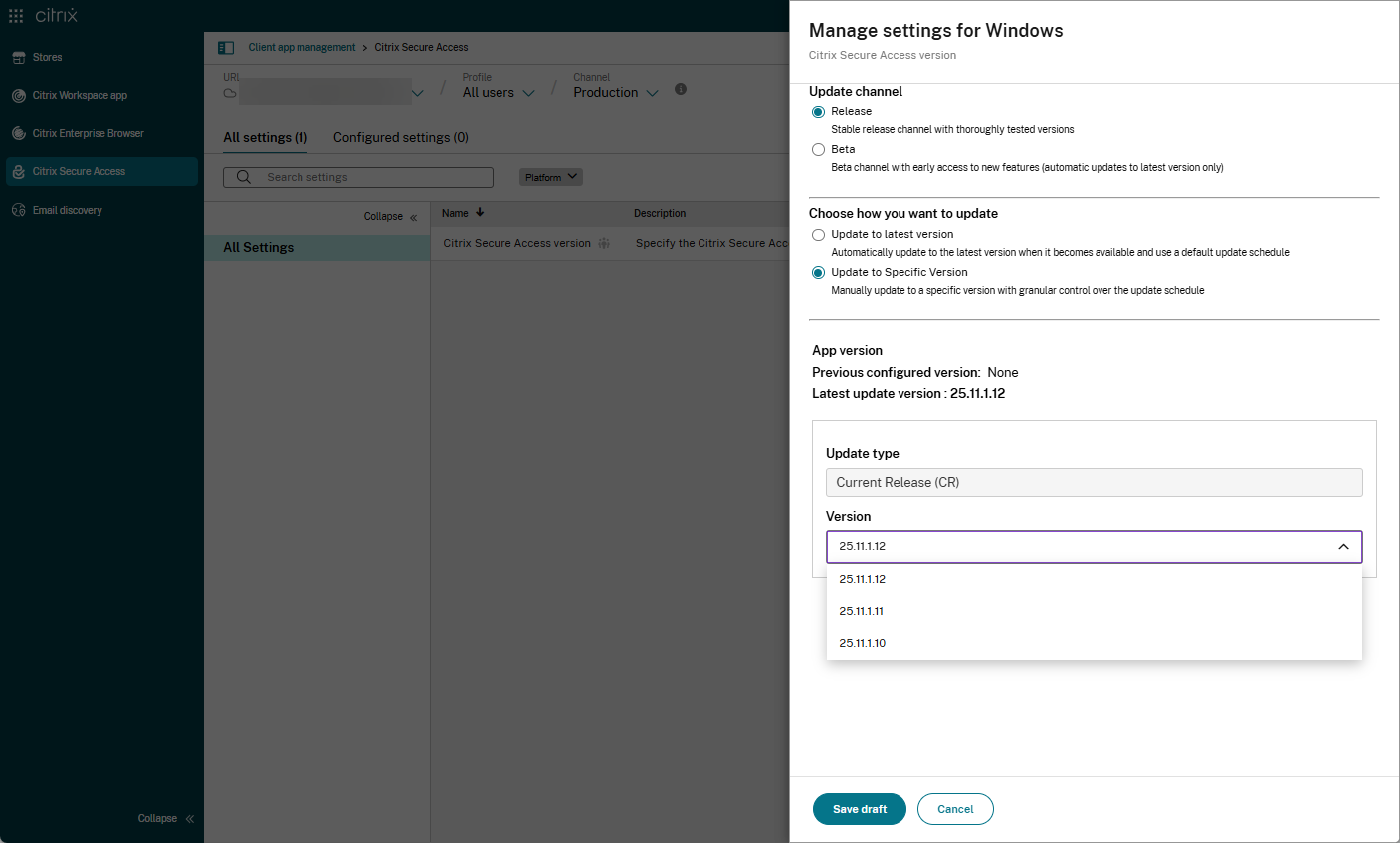Image resolution: width=1400 pixels, height=843 pixels.
Task: Expand the URL dropdown chevron
Action: click(x=417, y=93)
